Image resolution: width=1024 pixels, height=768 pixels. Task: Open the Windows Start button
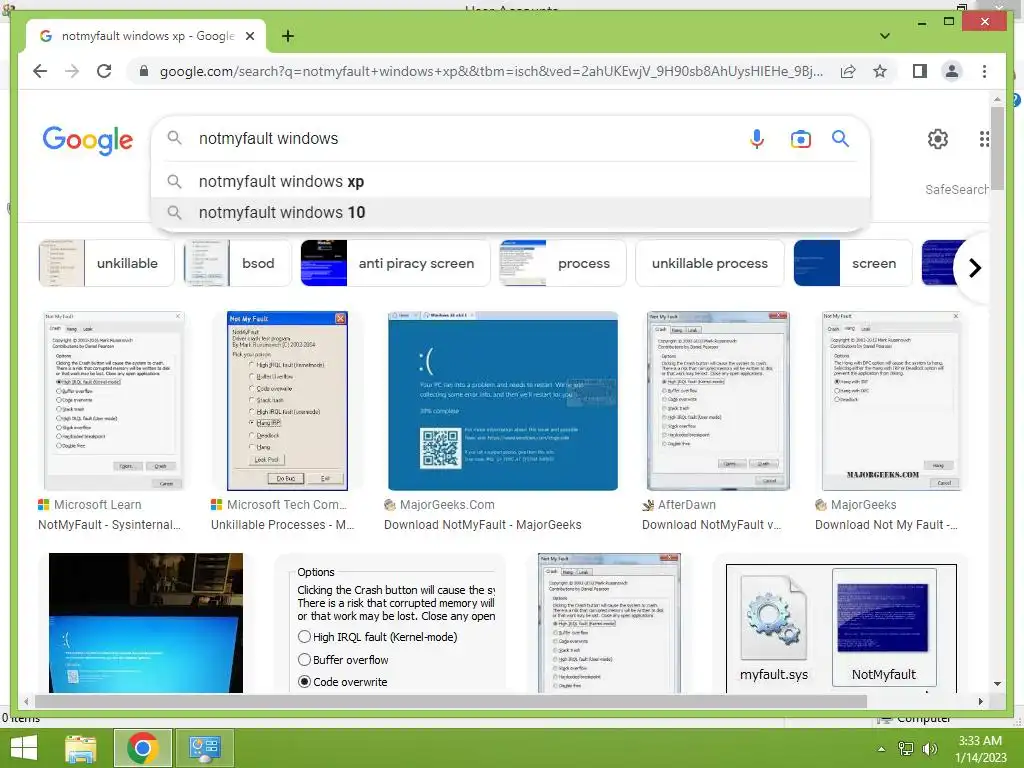pyautogui.click(x=24, y=748)
